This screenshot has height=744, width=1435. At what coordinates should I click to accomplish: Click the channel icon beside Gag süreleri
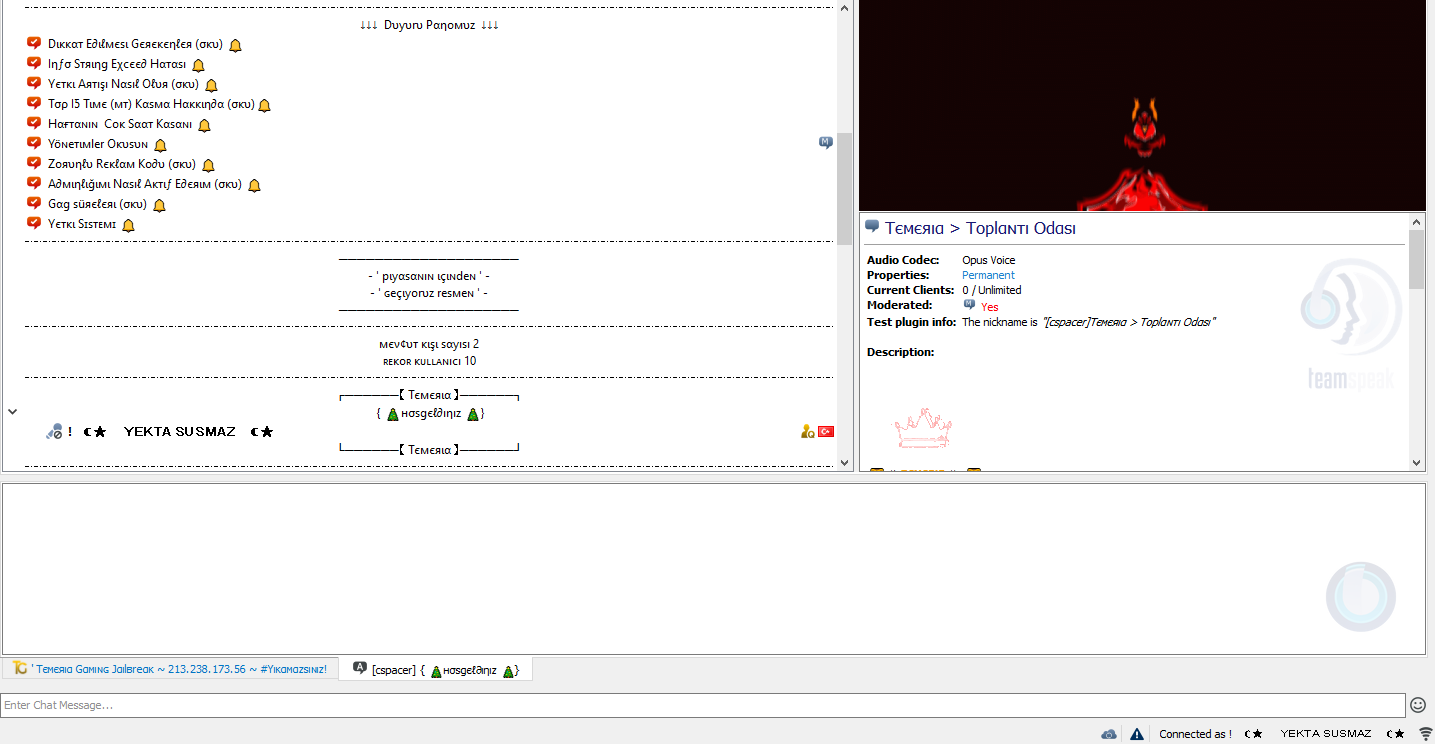coord(34,204)
